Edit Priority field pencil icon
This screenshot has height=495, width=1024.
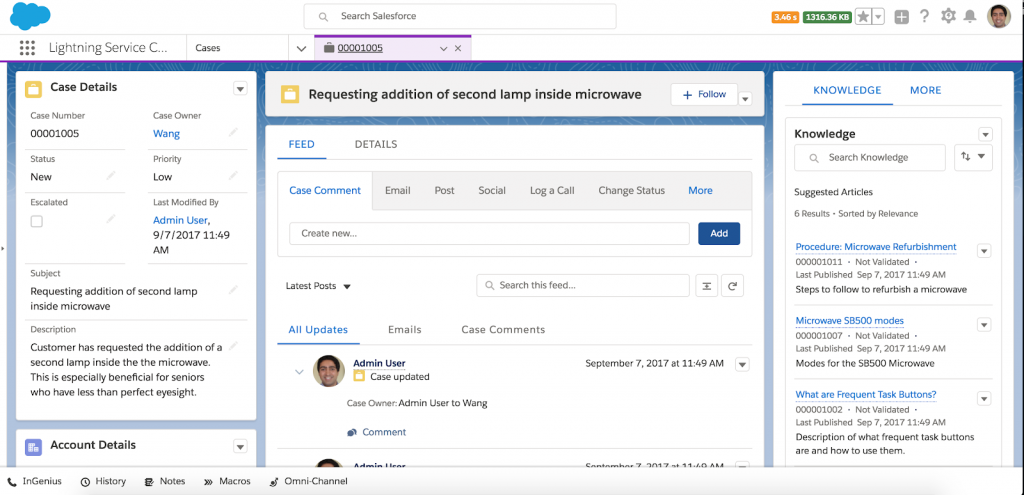(x=233, y=176)
